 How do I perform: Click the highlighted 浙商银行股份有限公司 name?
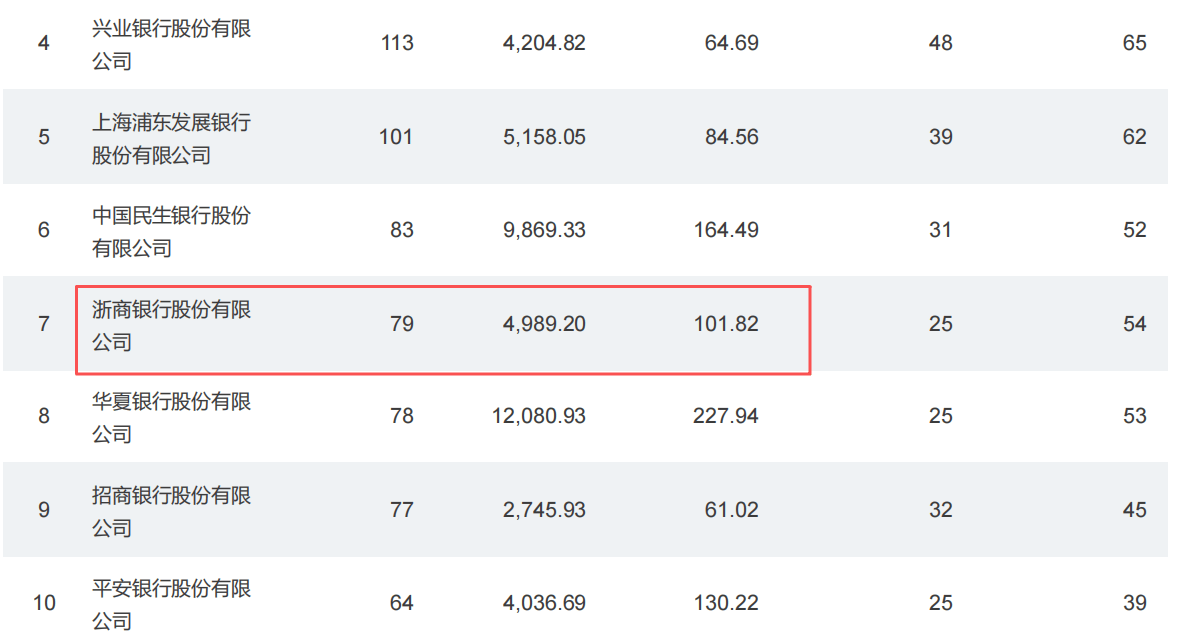(171, 326)
